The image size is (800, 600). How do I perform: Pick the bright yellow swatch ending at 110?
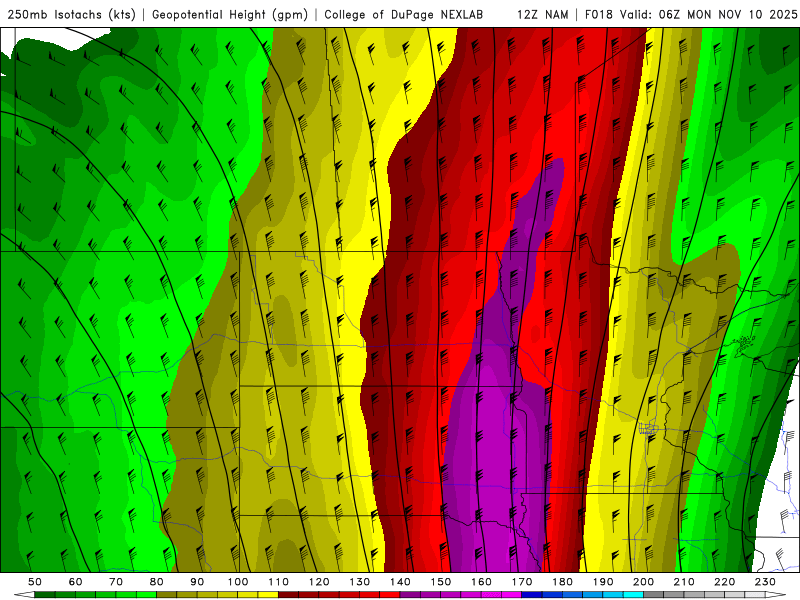click(268, 594)
